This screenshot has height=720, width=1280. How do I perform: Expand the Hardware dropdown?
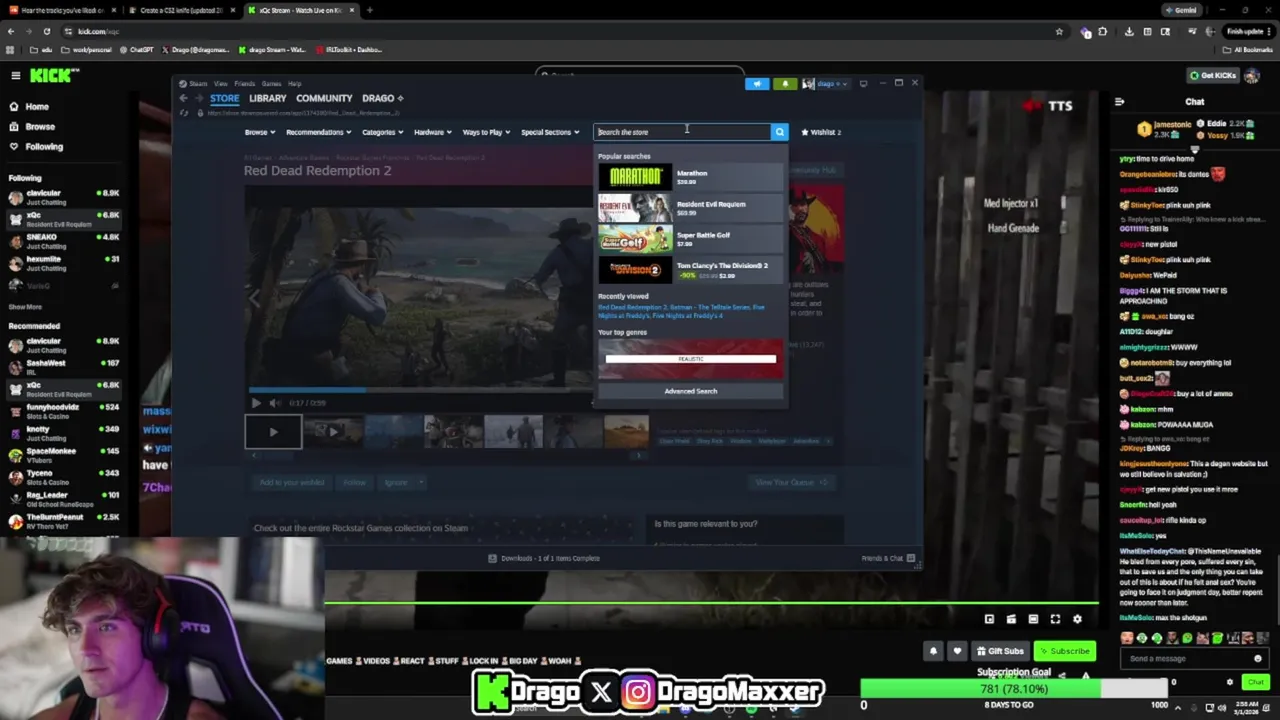pos(432,132)
